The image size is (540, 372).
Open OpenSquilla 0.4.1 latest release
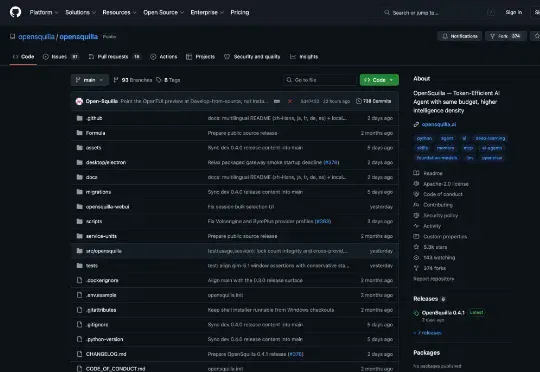[x=443, y=313]
